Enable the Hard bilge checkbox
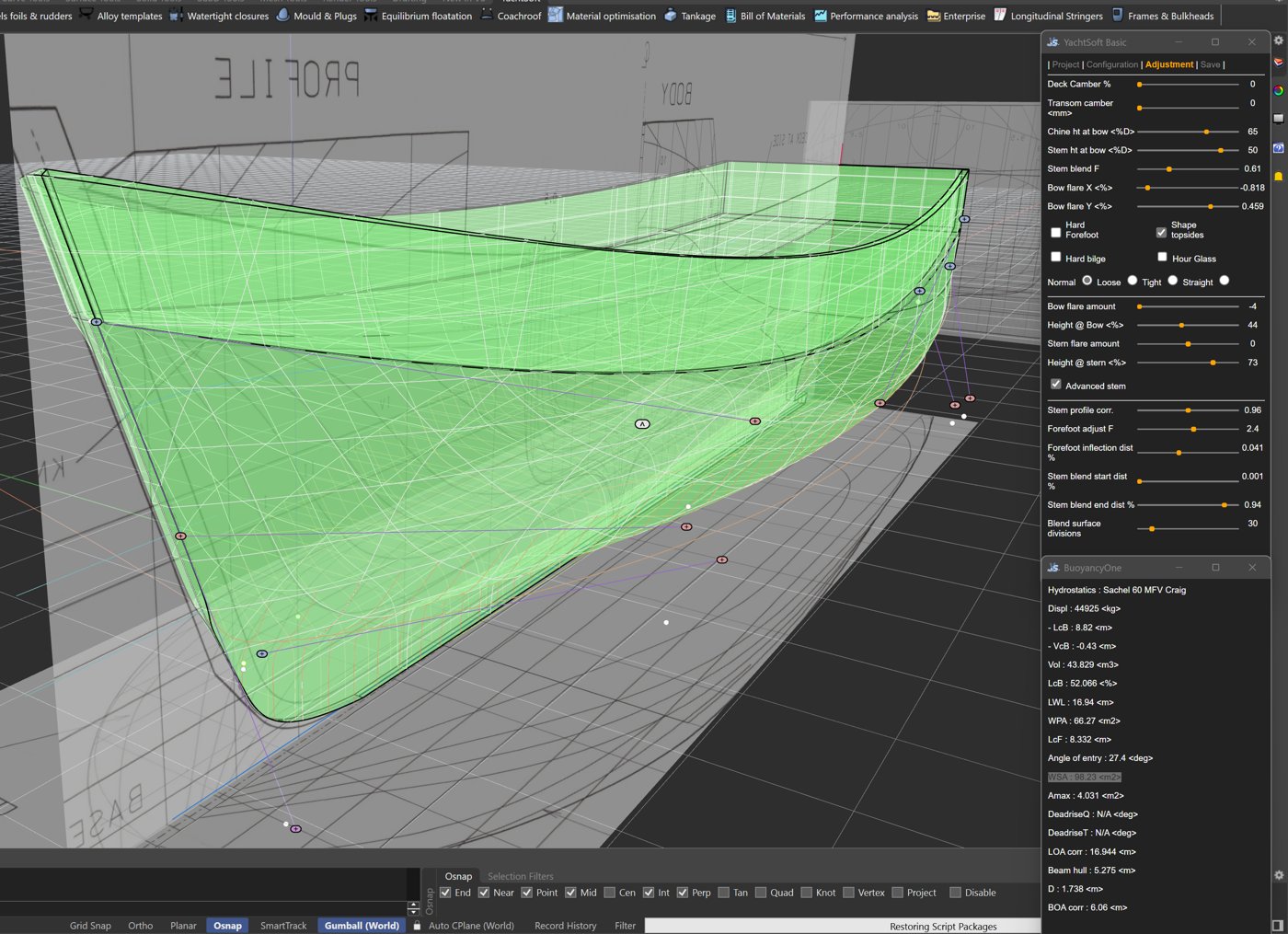Screen dimensions: 1288x934 (x=1056, y=257)
